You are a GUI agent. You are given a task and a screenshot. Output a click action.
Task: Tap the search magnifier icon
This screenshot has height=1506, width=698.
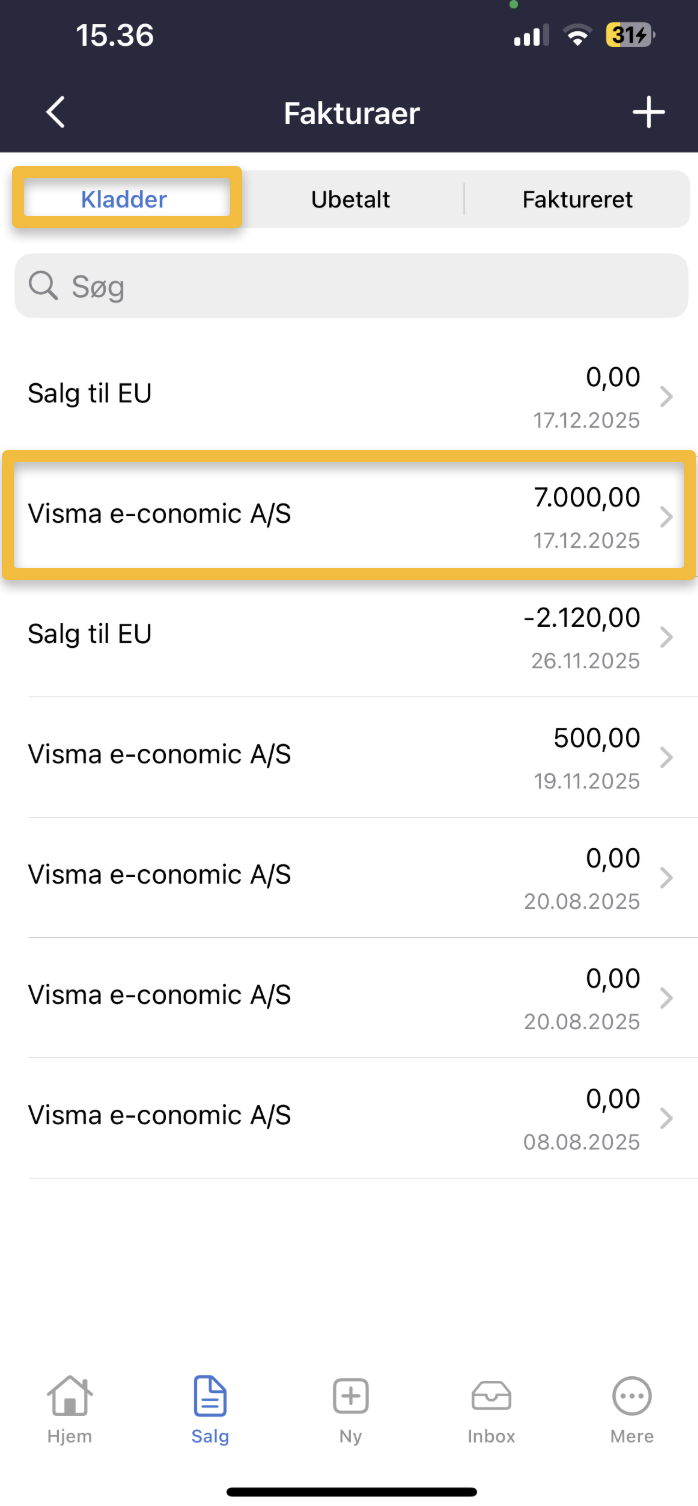pos(43,286)
